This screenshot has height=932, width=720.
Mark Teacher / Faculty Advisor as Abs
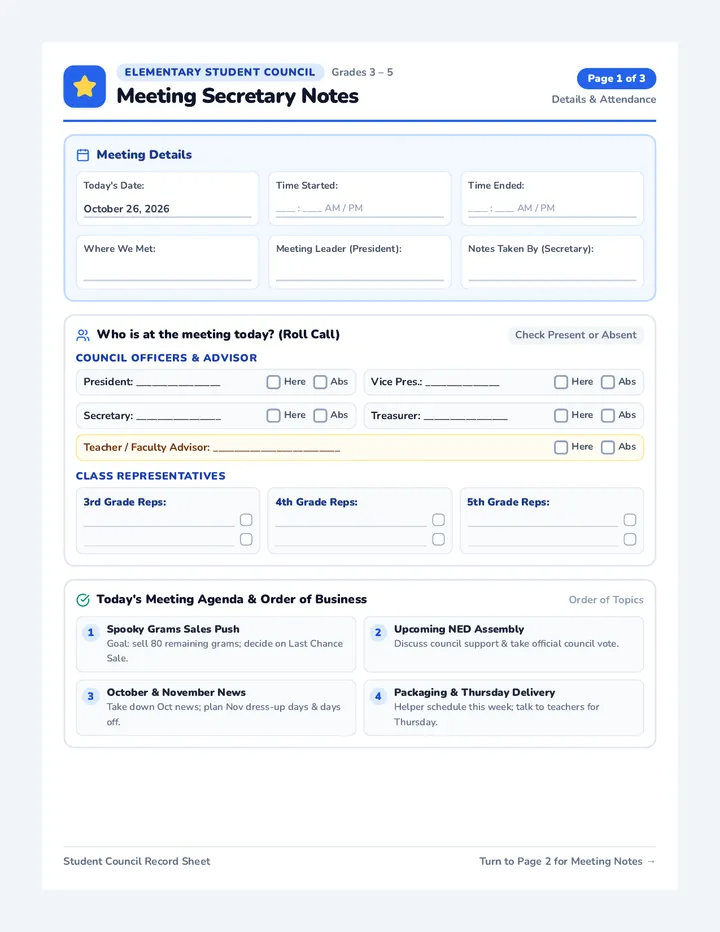click(x=608, y=448)
